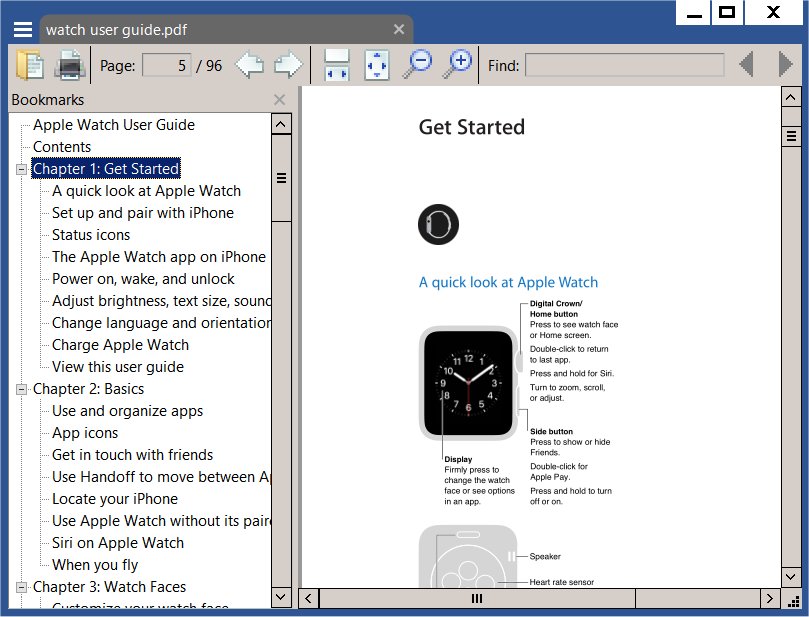The height and width of the screenshot is (617, 809).
Task: Click the window resize grip corner
Action: pyautogui.click(x=793, y=600)
